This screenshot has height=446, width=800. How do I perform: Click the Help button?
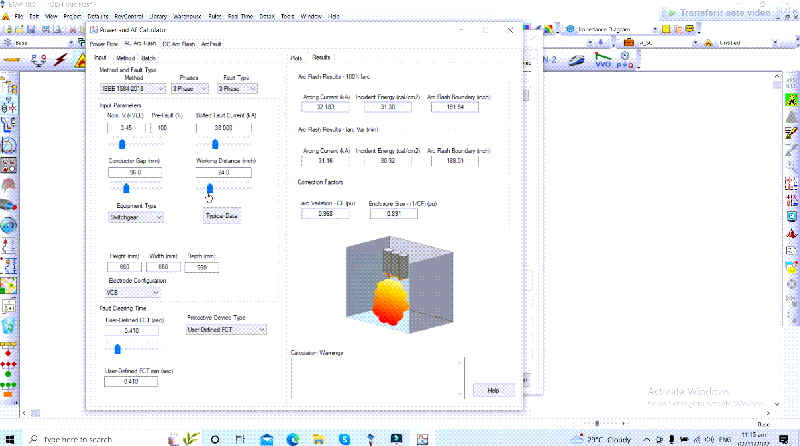(x=492, y=390)
